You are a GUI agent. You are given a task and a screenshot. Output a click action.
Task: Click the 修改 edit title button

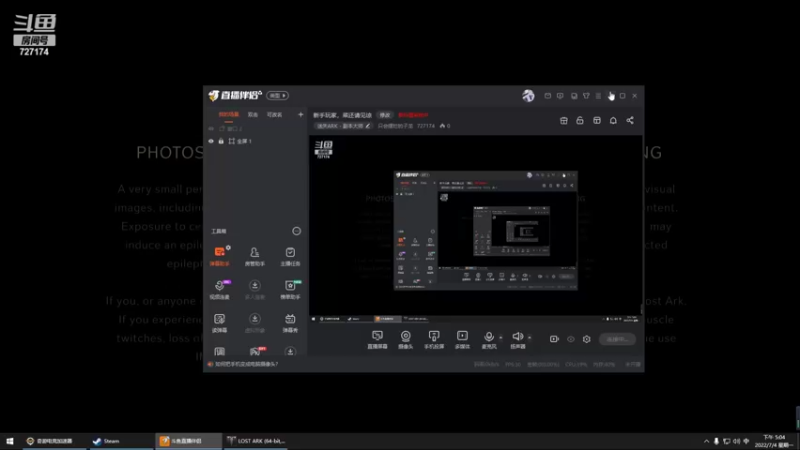(x=385, y=115)
